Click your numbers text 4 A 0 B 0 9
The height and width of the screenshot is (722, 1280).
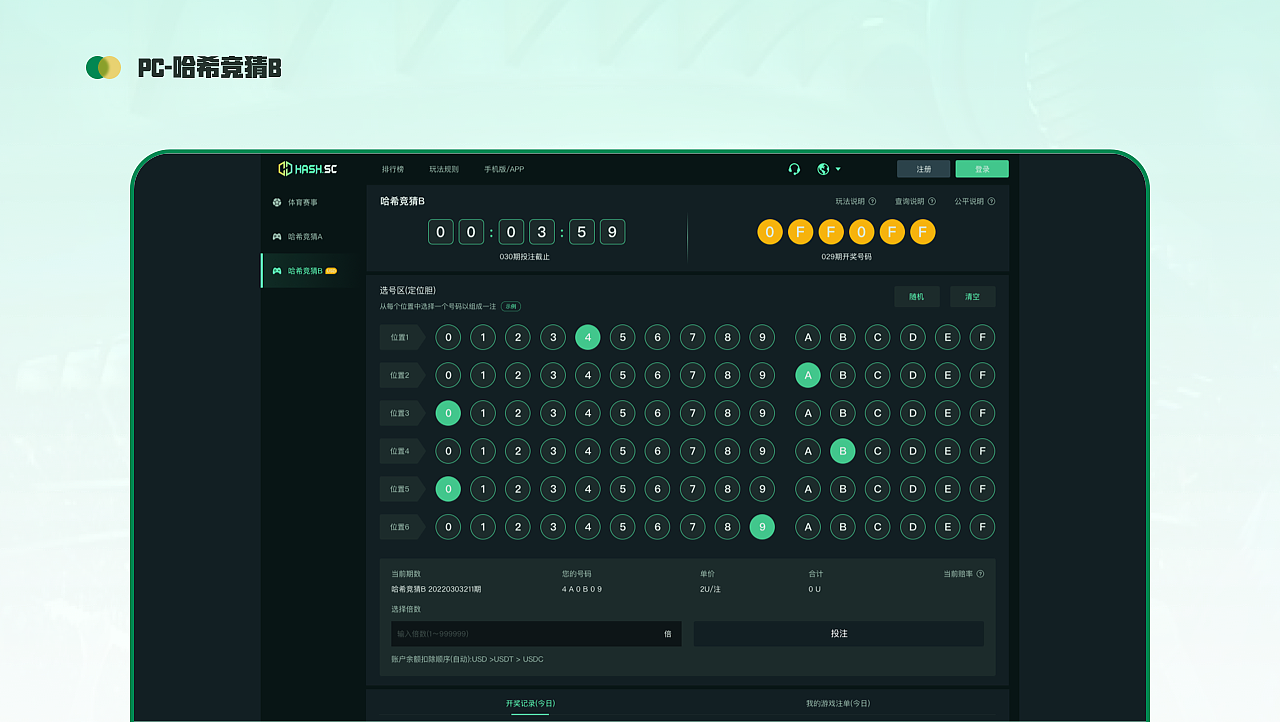pos(582,589)
